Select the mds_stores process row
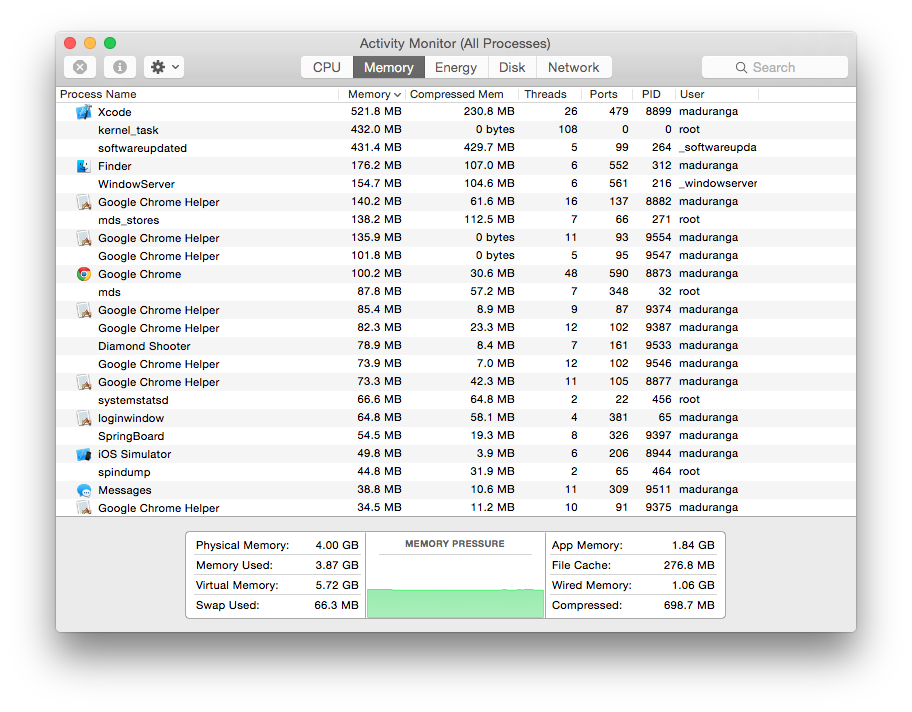912x712 pixels. [456, 220]
